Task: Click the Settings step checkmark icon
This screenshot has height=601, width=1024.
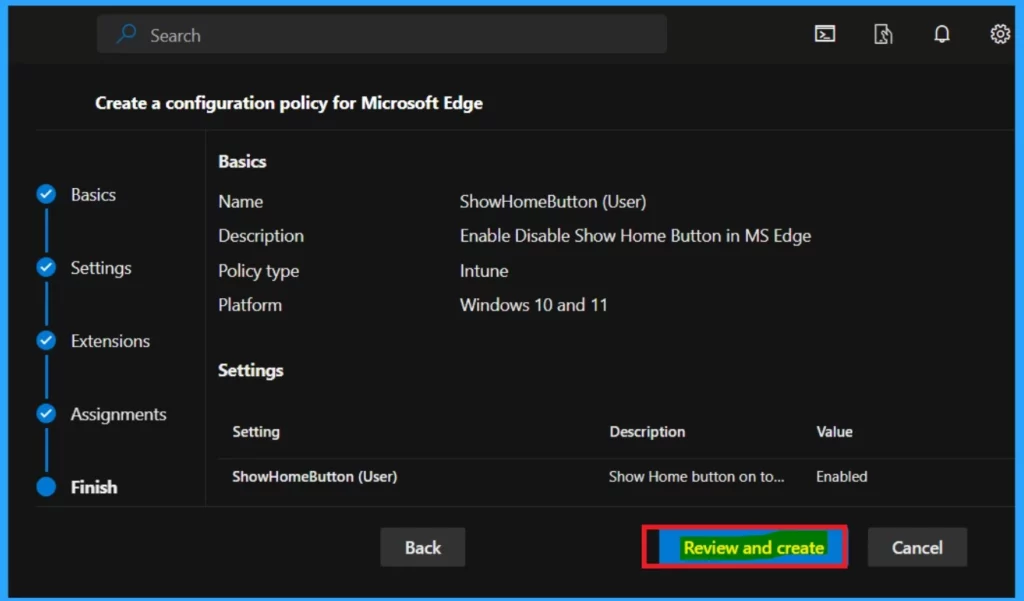Action: pyautogui.click(x=46, y=267)
